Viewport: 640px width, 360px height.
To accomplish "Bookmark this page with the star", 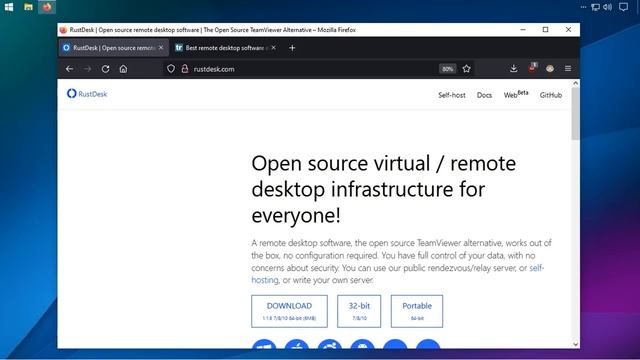I will 467,69.
